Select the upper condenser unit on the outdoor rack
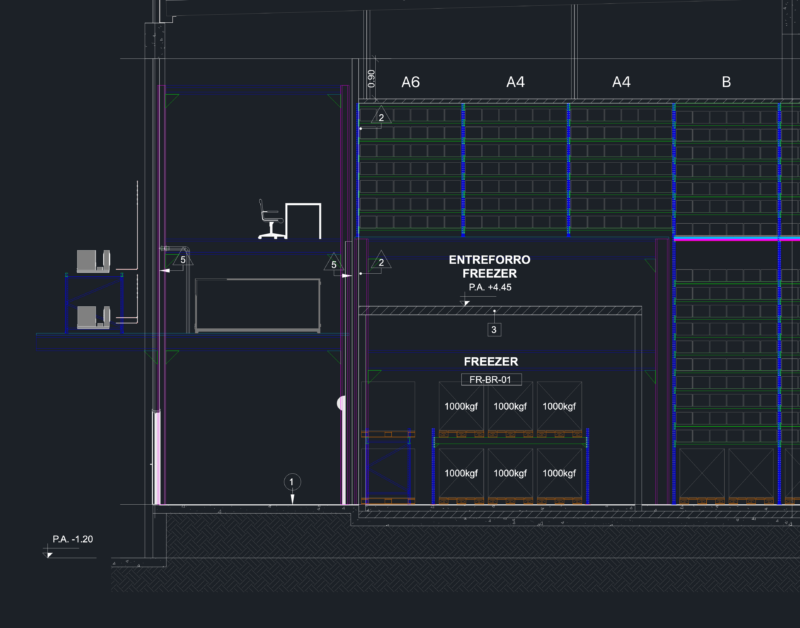Screen dimensions: 800x628 (x=93, y=261)
